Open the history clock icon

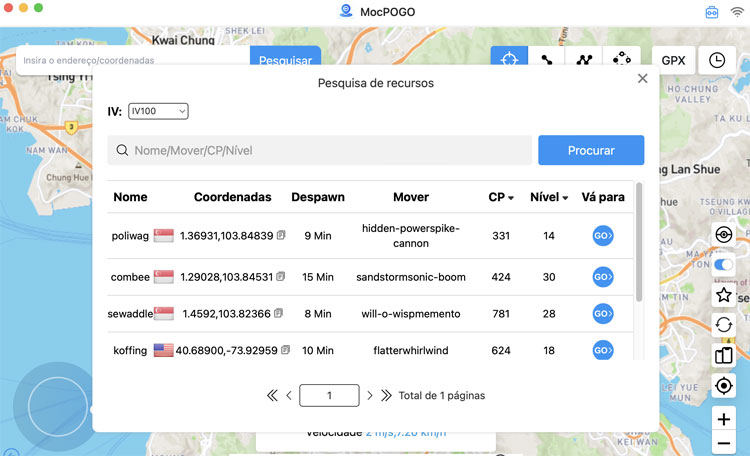(x=717, y=60)
